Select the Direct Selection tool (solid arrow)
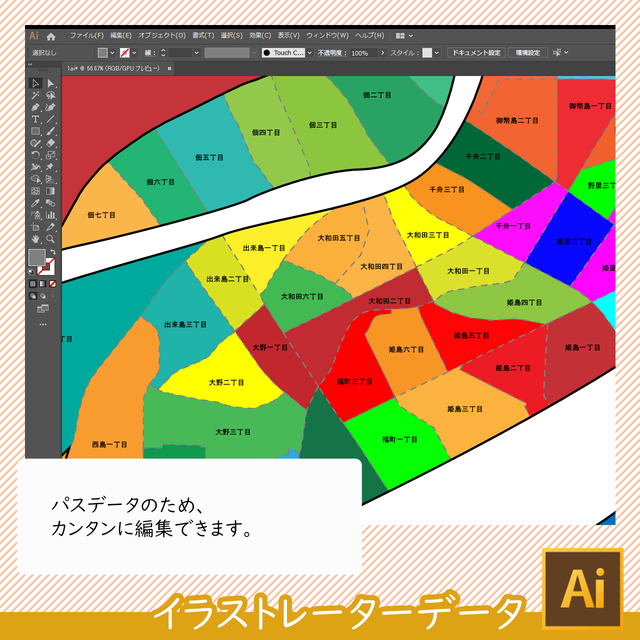 click(51, 83)
